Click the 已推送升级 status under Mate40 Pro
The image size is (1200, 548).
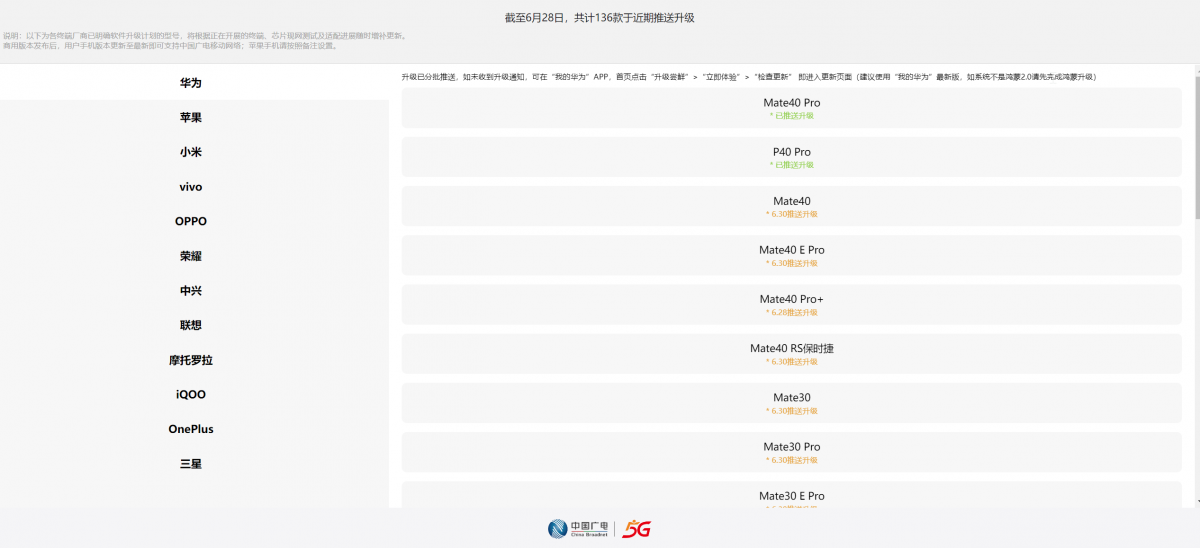tap(791, 116)
